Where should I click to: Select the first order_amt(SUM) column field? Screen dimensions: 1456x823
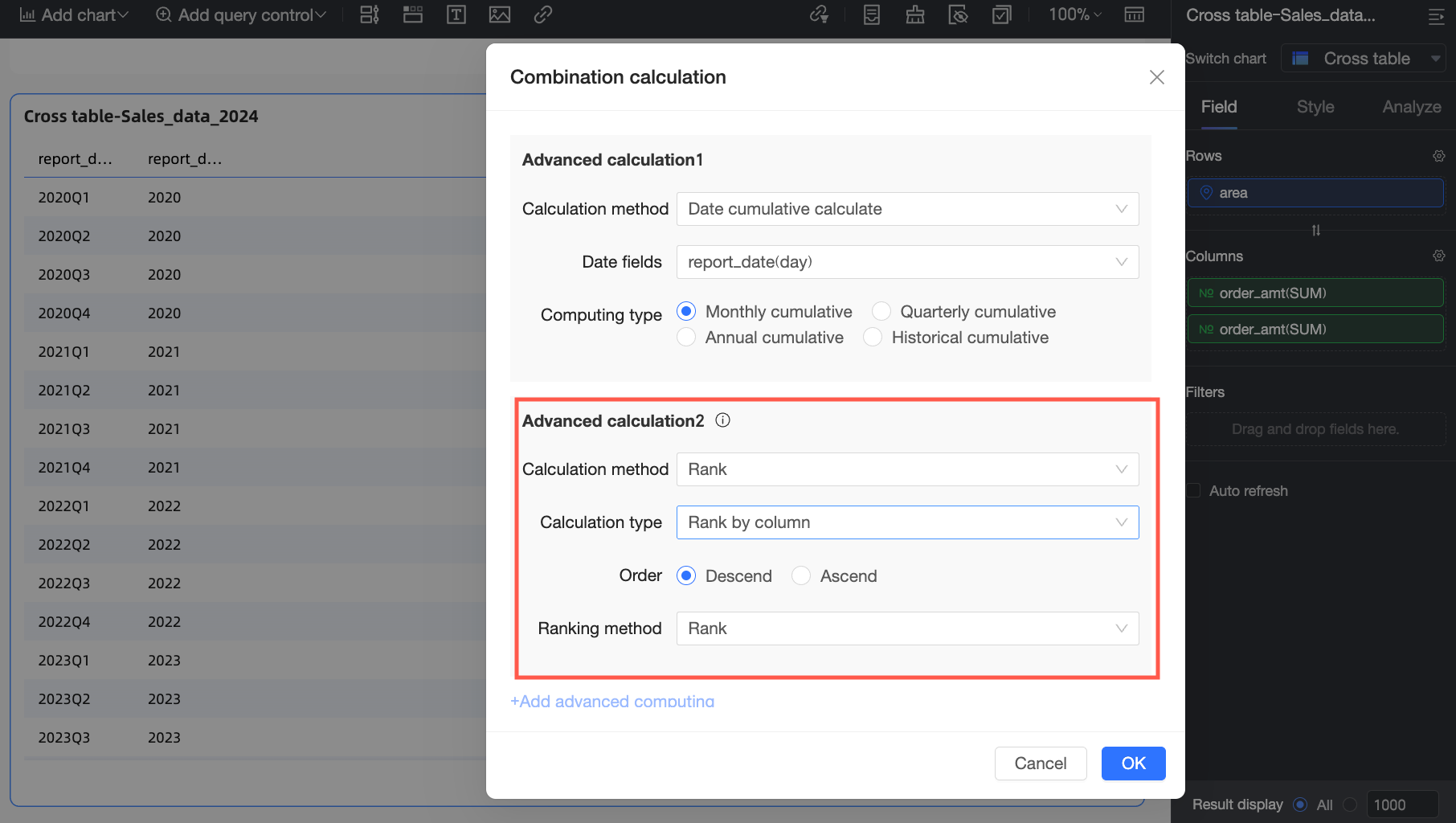1315,293
